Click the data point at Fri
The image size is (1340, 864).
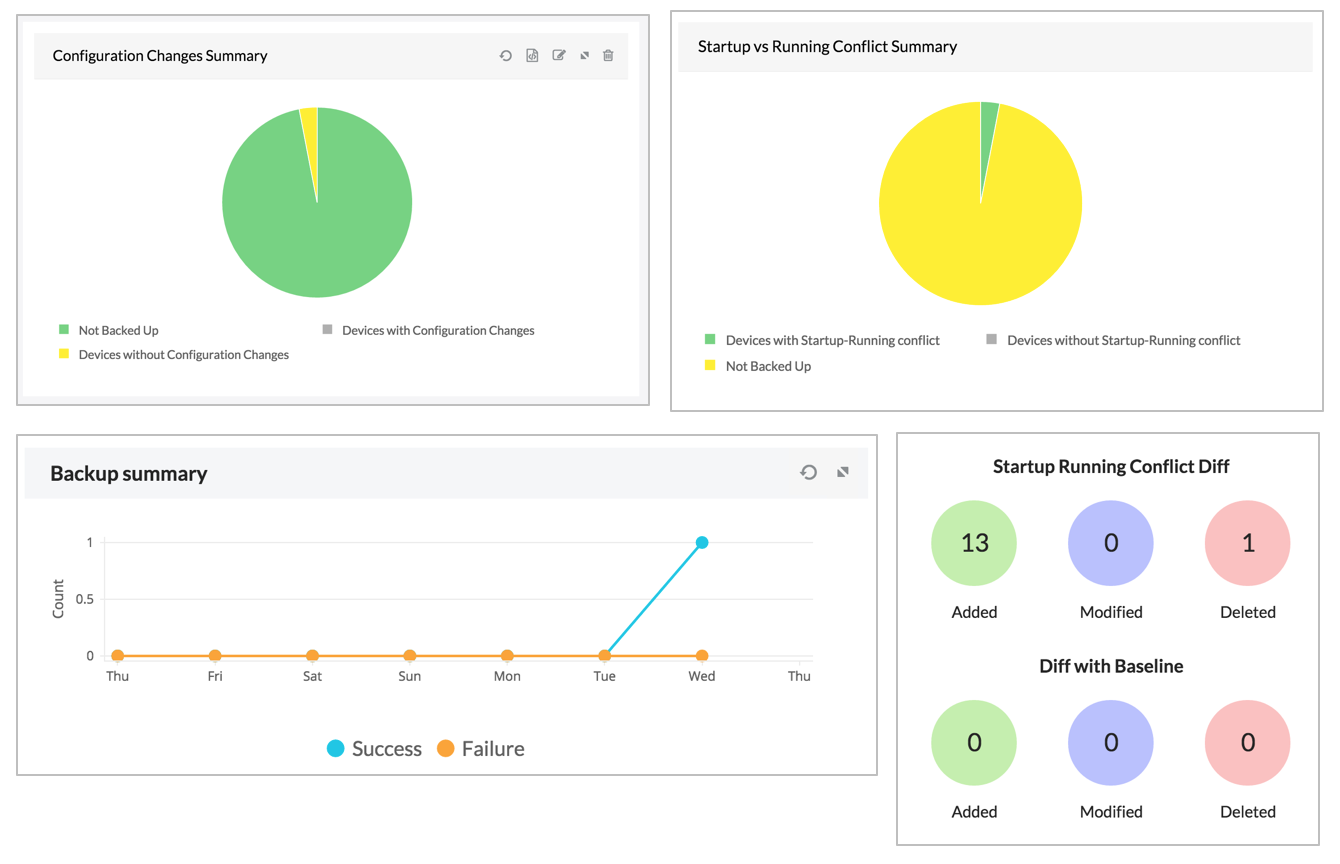pos(215,656)
